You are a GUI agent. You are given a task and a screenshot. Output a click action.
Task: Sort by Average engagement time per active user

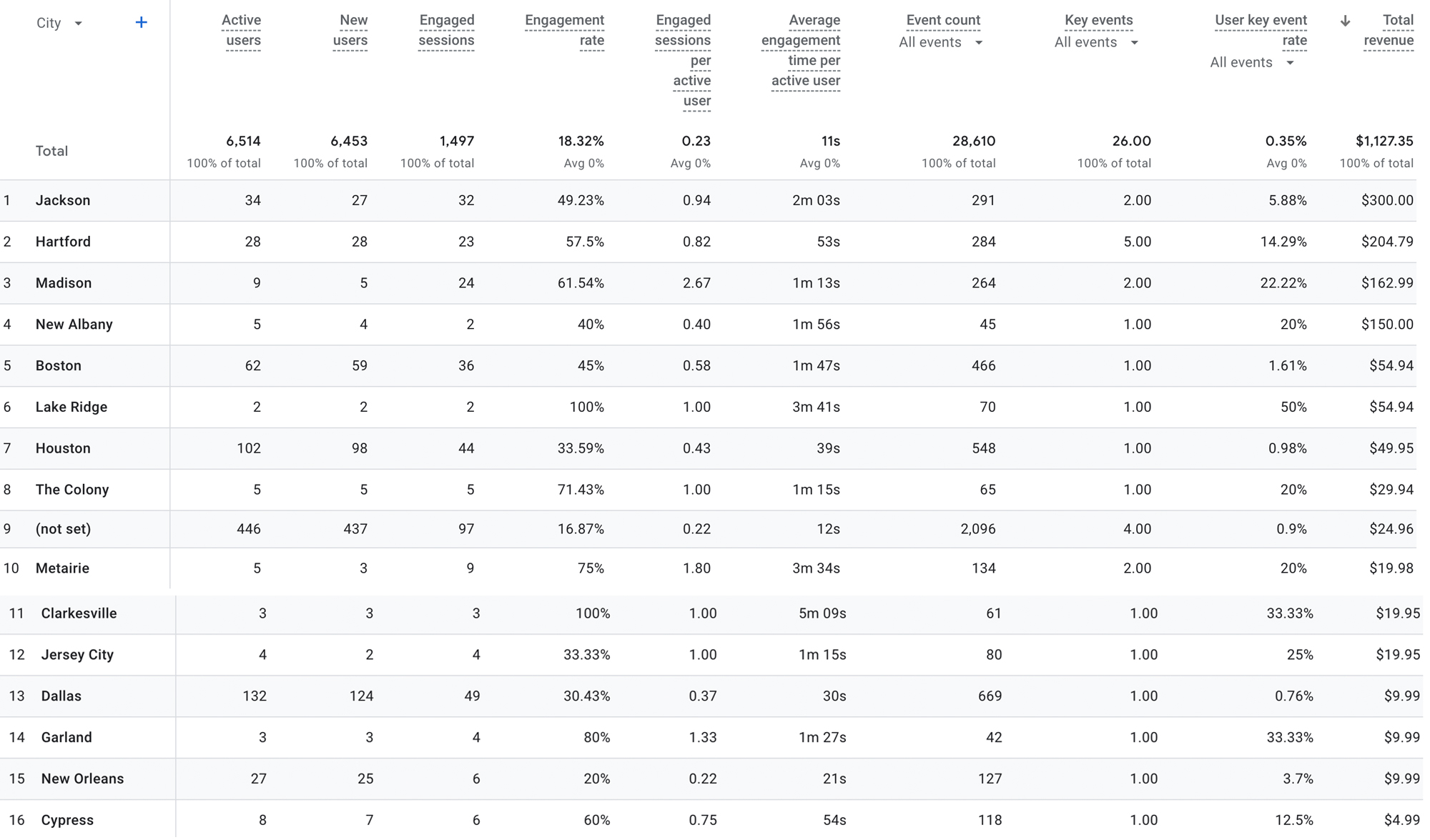pos(801,50)
